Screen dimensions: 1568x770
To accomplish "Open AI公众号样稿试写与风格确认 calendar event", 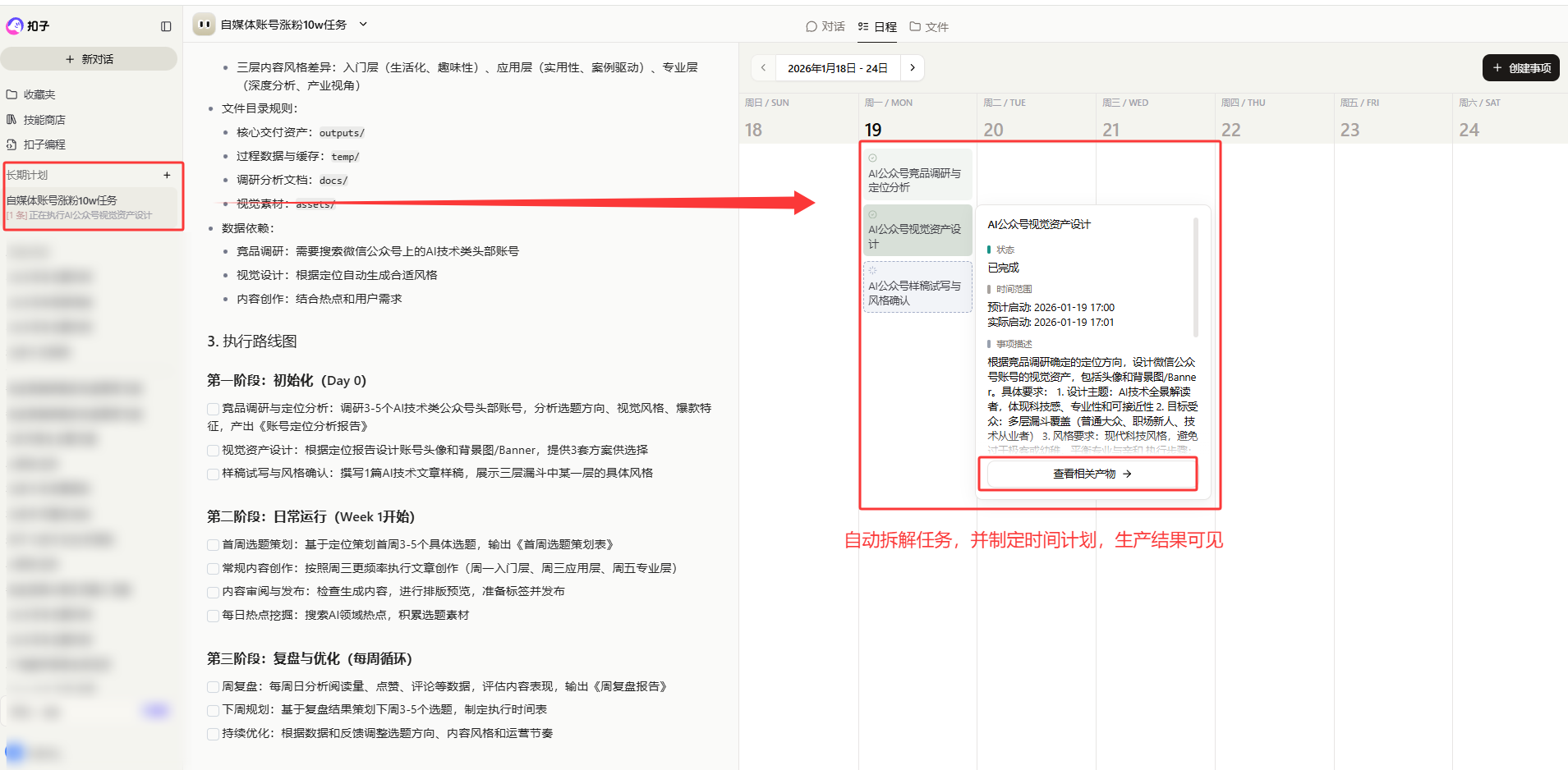I will (x=917, y=287).
